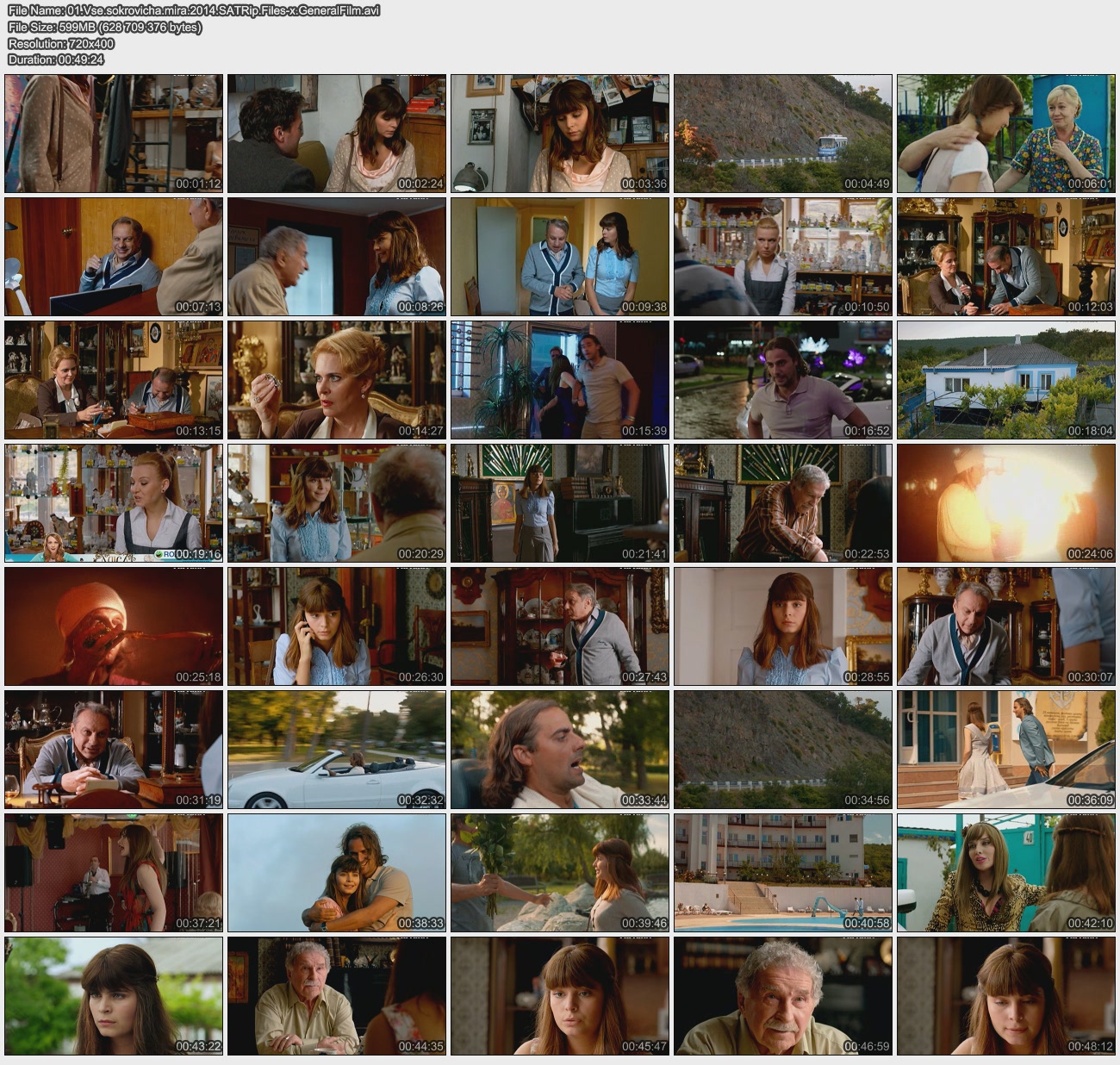This screenshot has width=1120, height=1065.
Task: Select the embracing couple frame at 00:38:33
Action: pos(337,873)
